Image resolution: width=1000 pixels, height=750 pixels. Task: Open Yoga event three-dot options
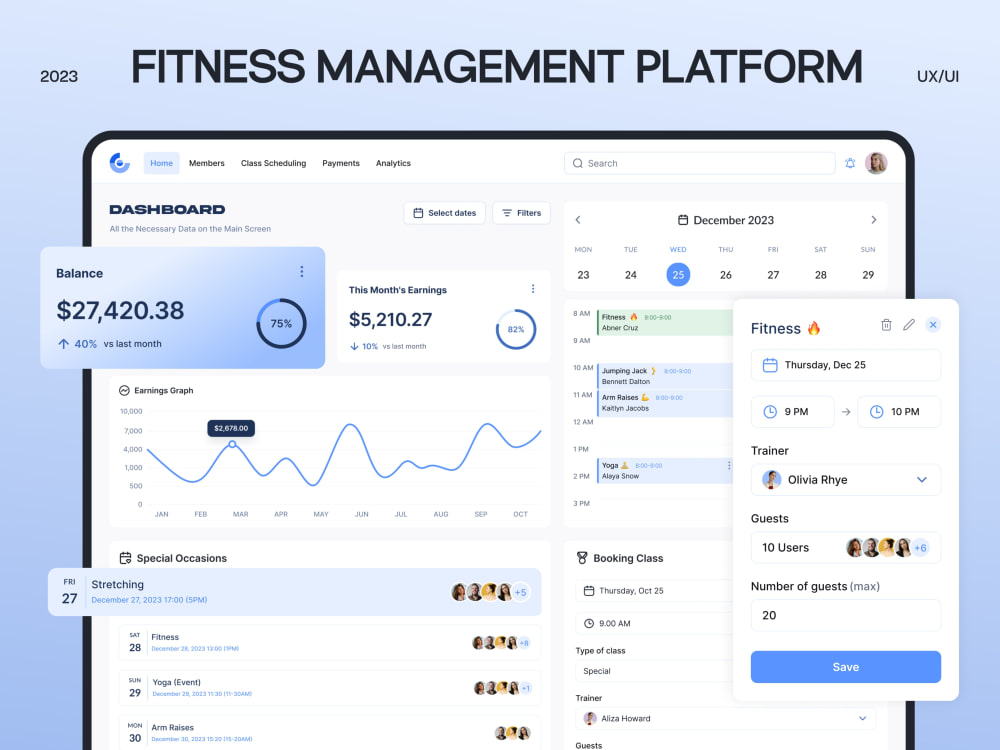point(729,466)
